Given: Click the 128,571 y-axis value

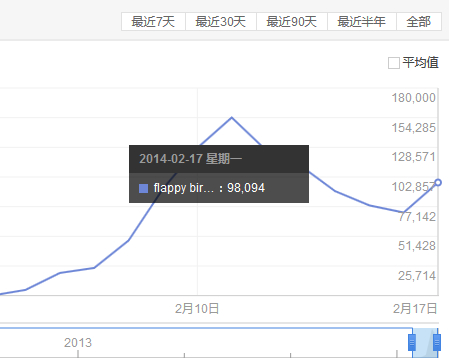Looking at the screenshot, I should (414, 157).
